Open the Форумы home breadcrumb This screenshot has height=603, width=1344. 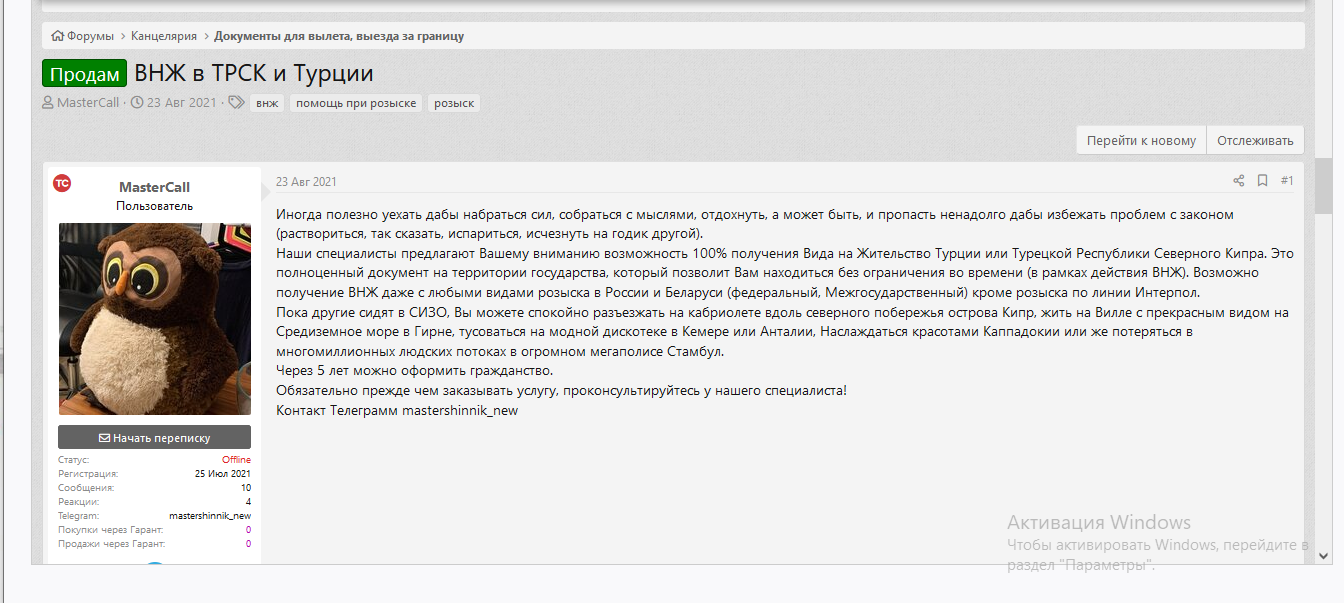click(x=83, y=36)
